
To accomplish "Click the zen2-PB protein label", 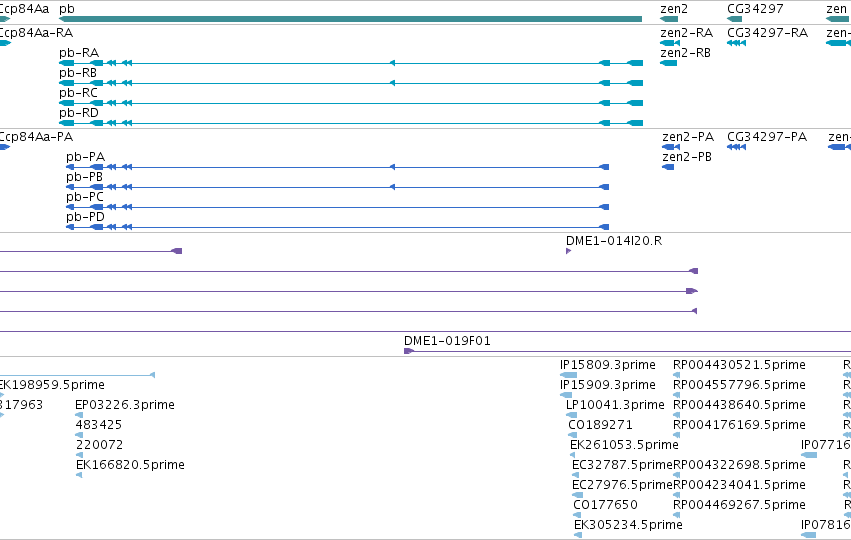I will tap(687, 157).
